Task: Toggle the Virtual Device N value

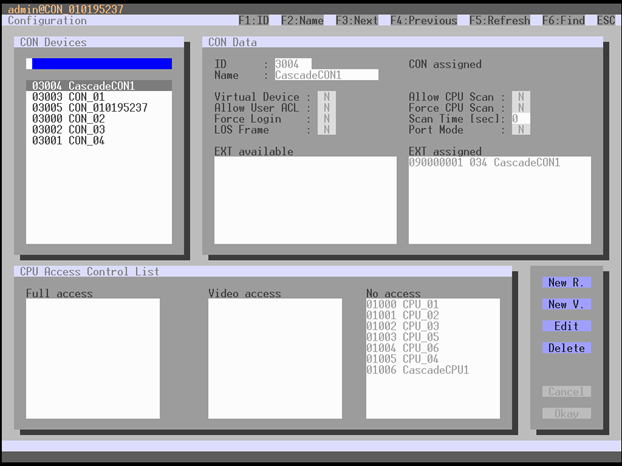Action: tap(326, 96)
